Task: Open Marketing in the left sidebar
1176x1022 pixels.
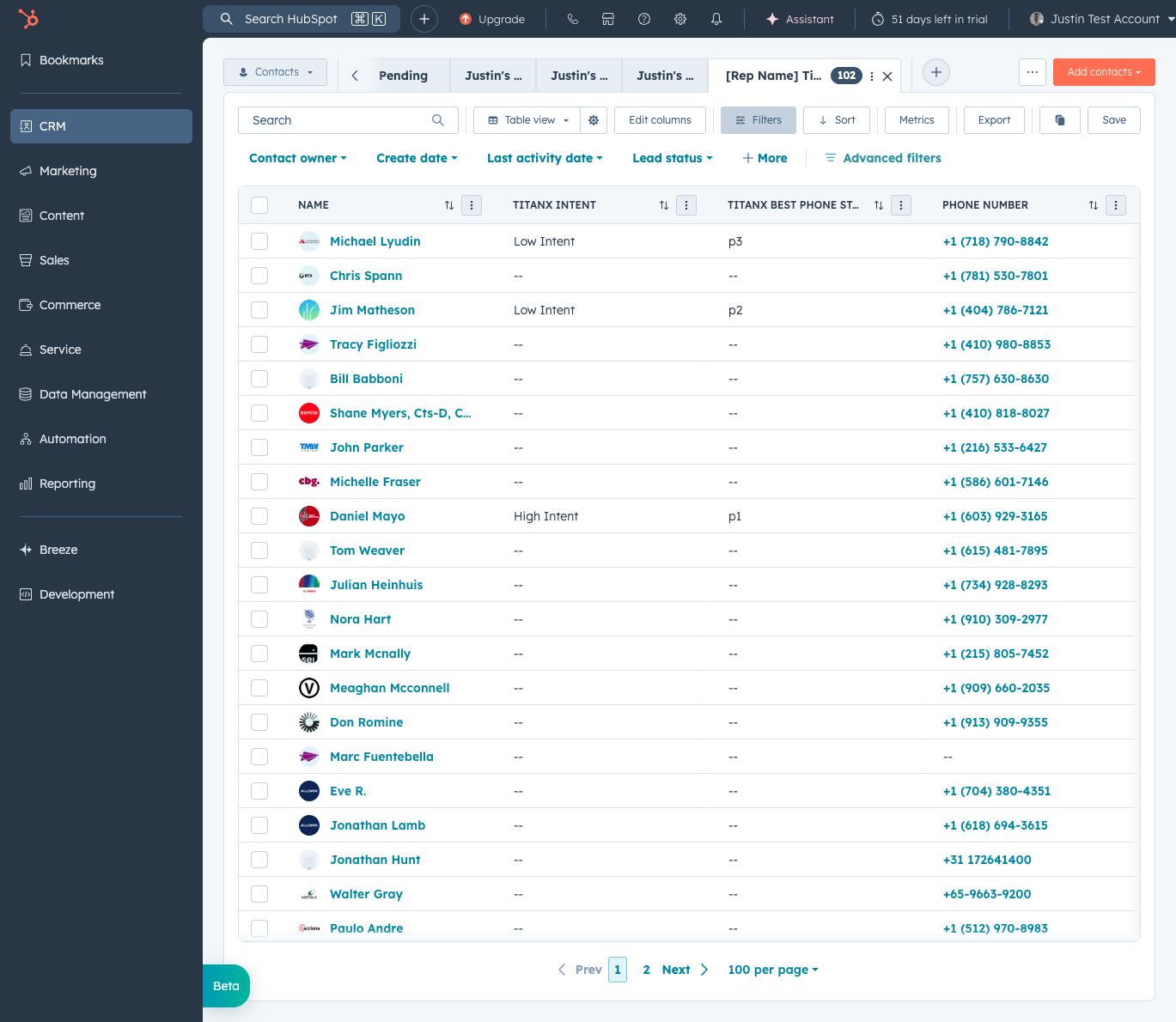Action: [101, 171]
